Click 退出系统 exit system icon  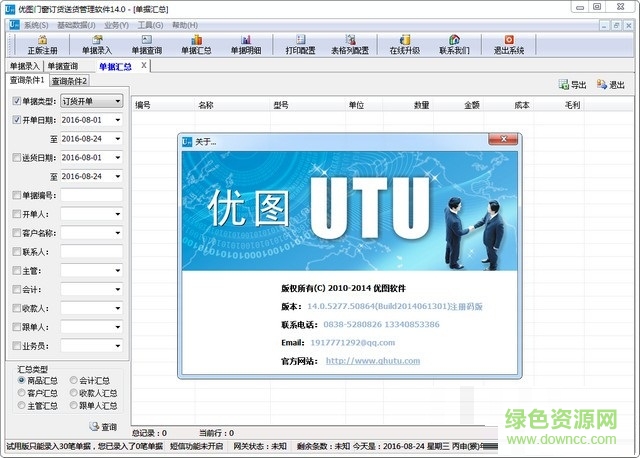(509, 45)
